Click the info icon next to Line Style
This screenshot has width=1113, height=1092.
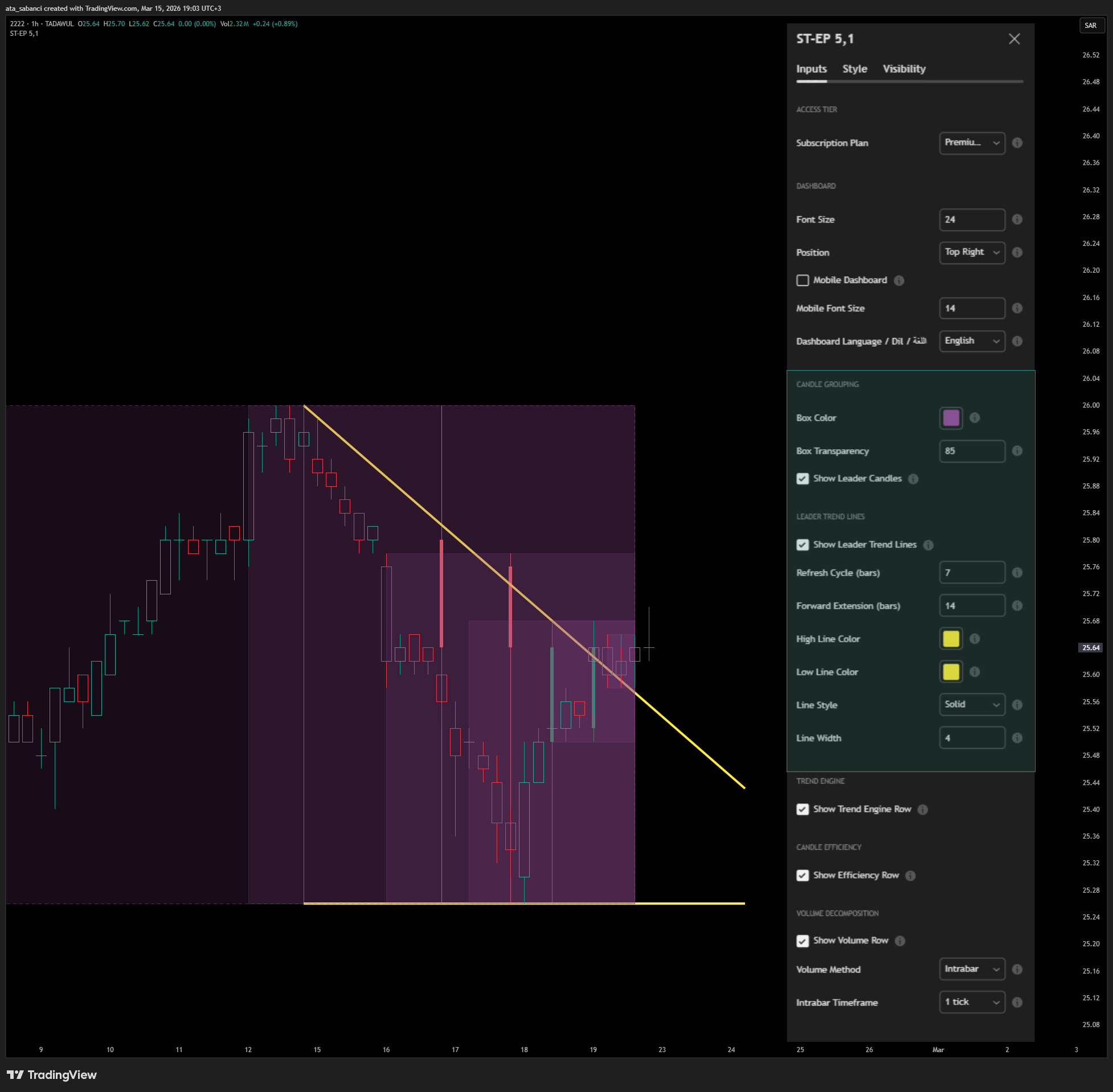(x=1017, y=705)
